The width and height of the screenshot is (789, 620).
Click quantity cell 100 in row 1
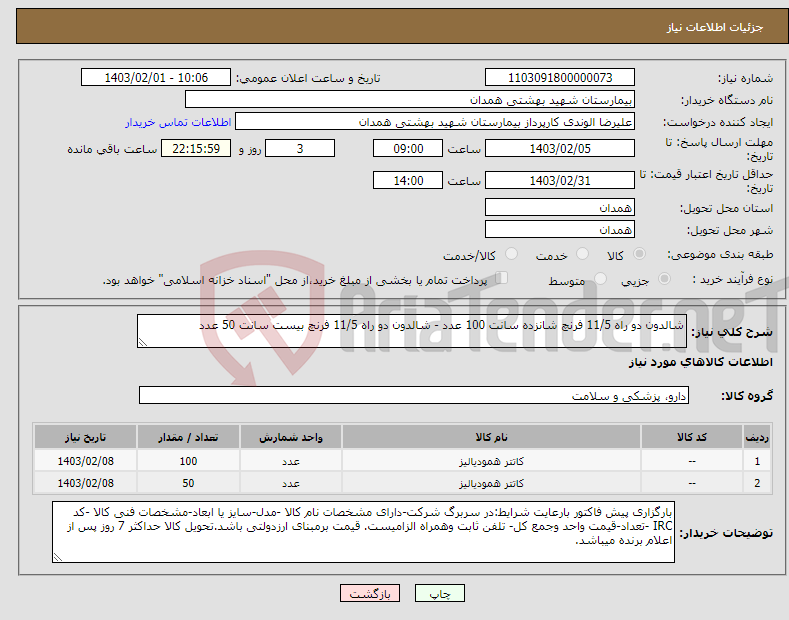click(188, 461)
